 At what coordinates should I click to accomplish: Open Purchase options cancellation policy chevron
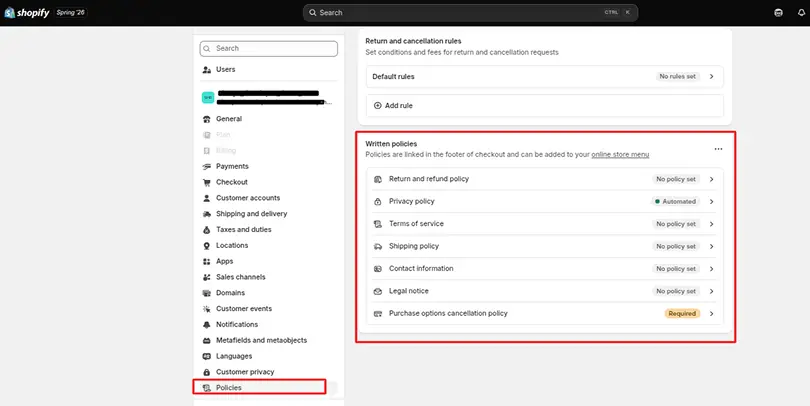[711, 314]
